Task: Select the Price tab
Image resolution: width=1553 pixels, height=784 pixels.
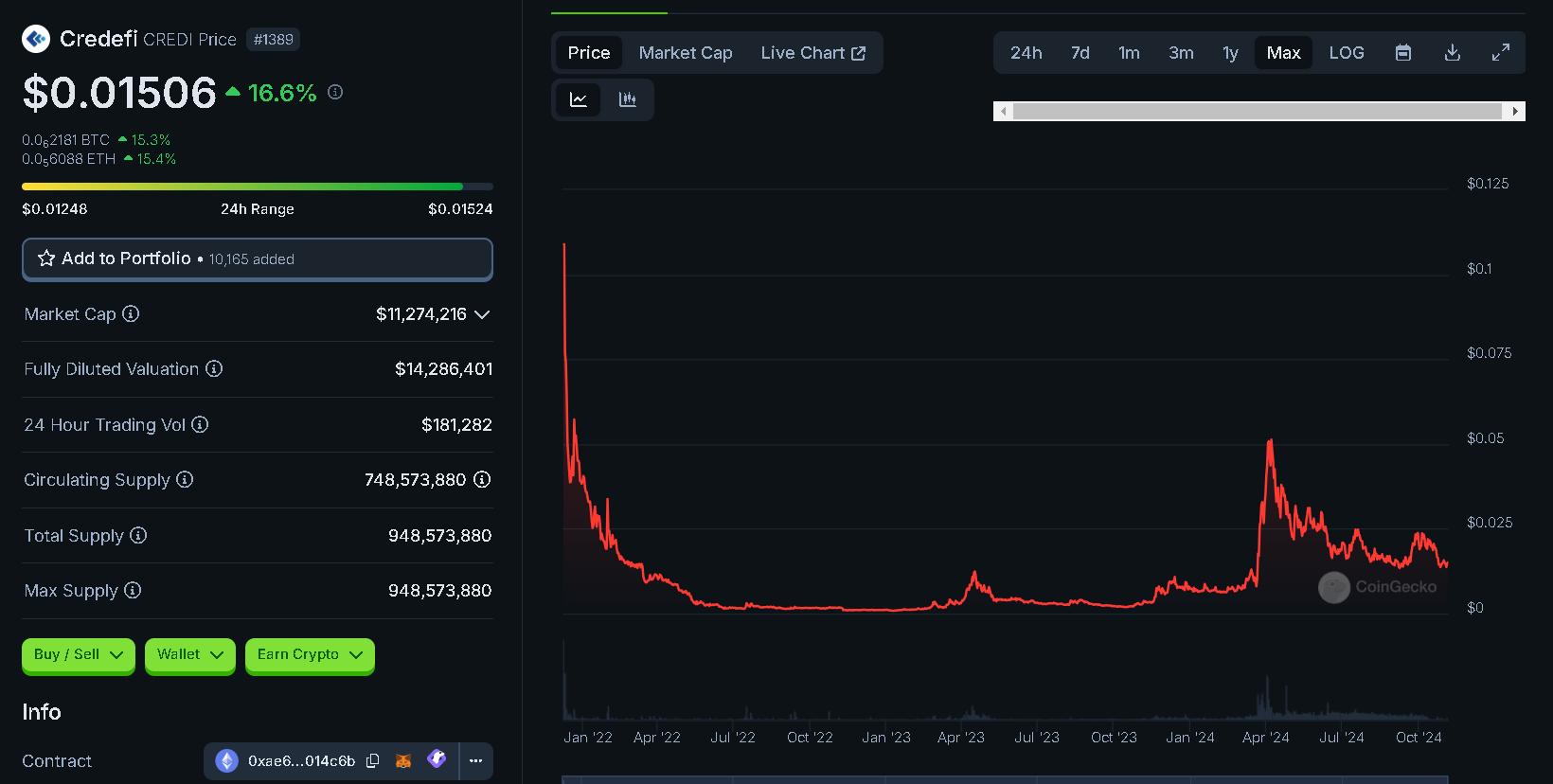Action: pyautogui.click(x=589, y=53)
